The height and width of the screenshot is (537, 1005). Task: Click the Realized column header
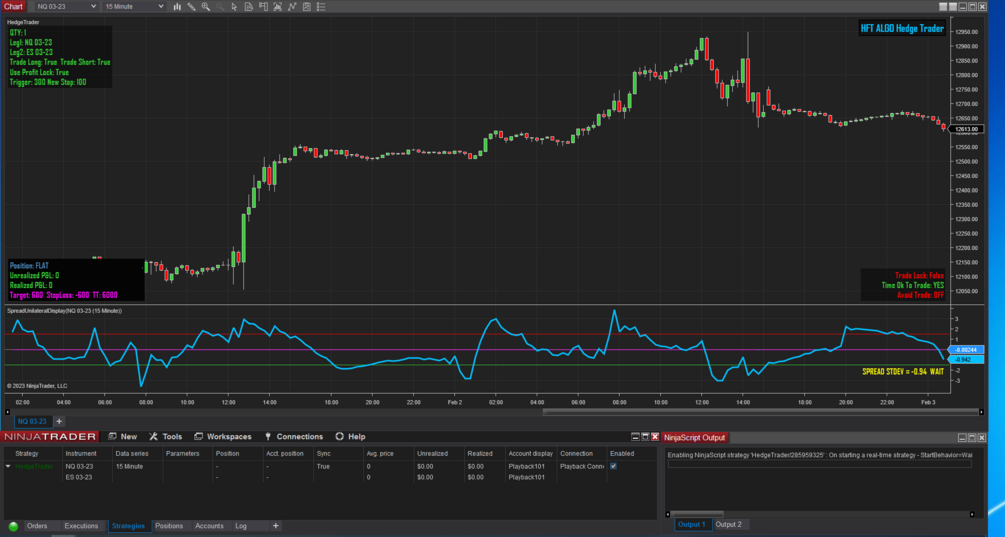click(x=480, y=453)
